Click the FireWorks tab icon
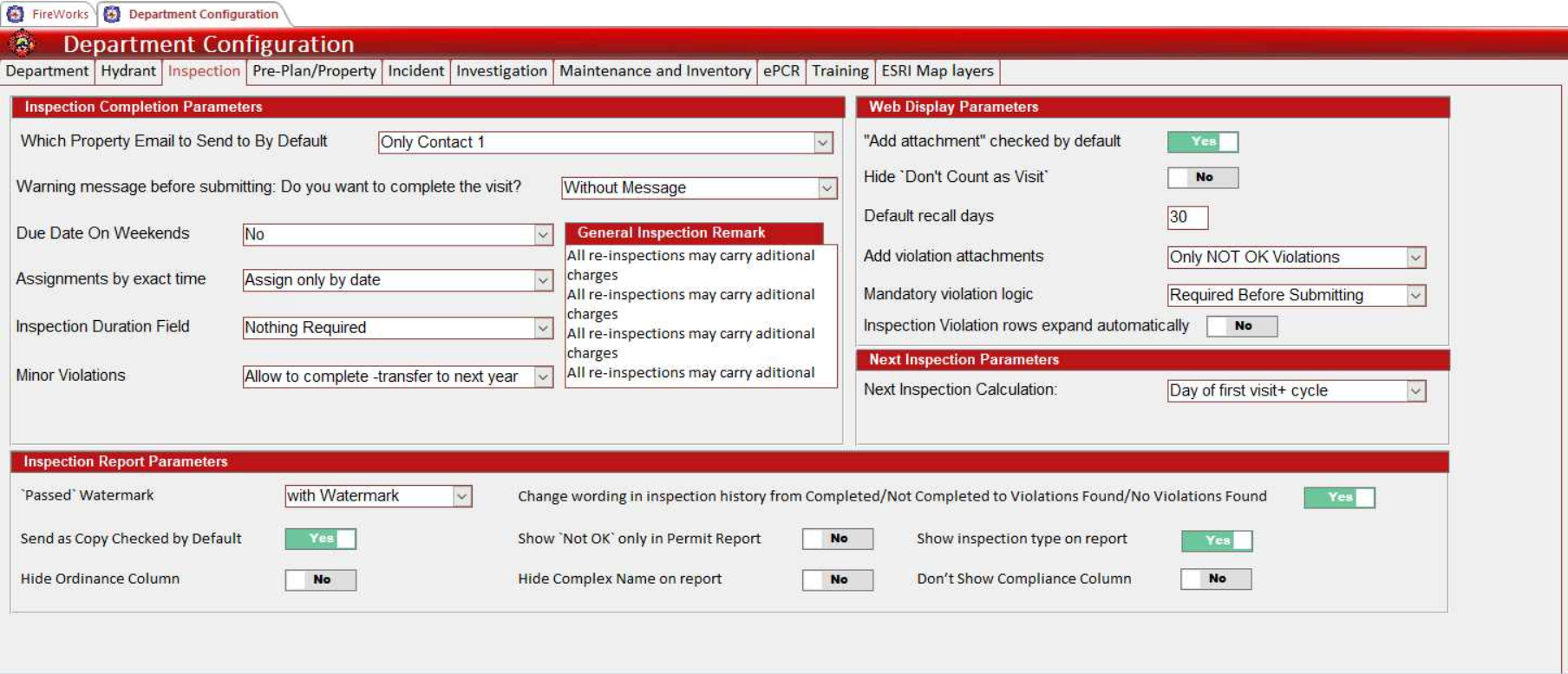Viewport: 1568px width, 674px height. (16, 14)
